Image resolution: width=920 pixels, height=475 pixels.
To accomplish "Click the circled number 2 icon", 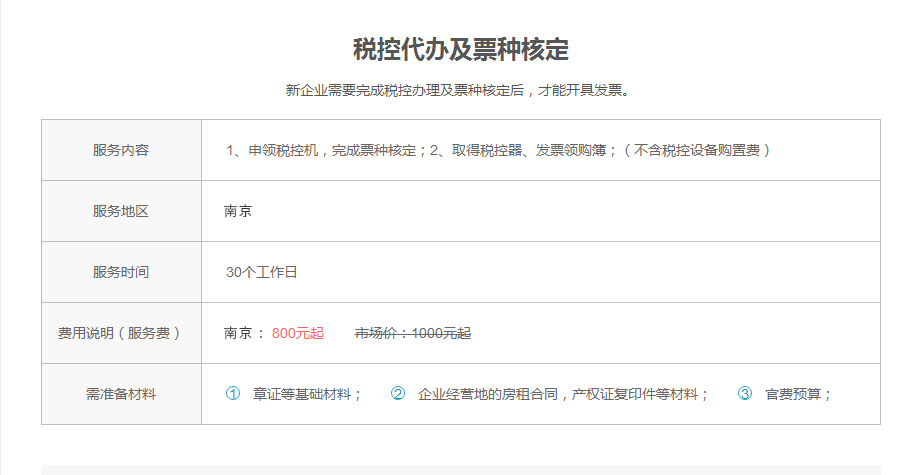I will [397, 394].
